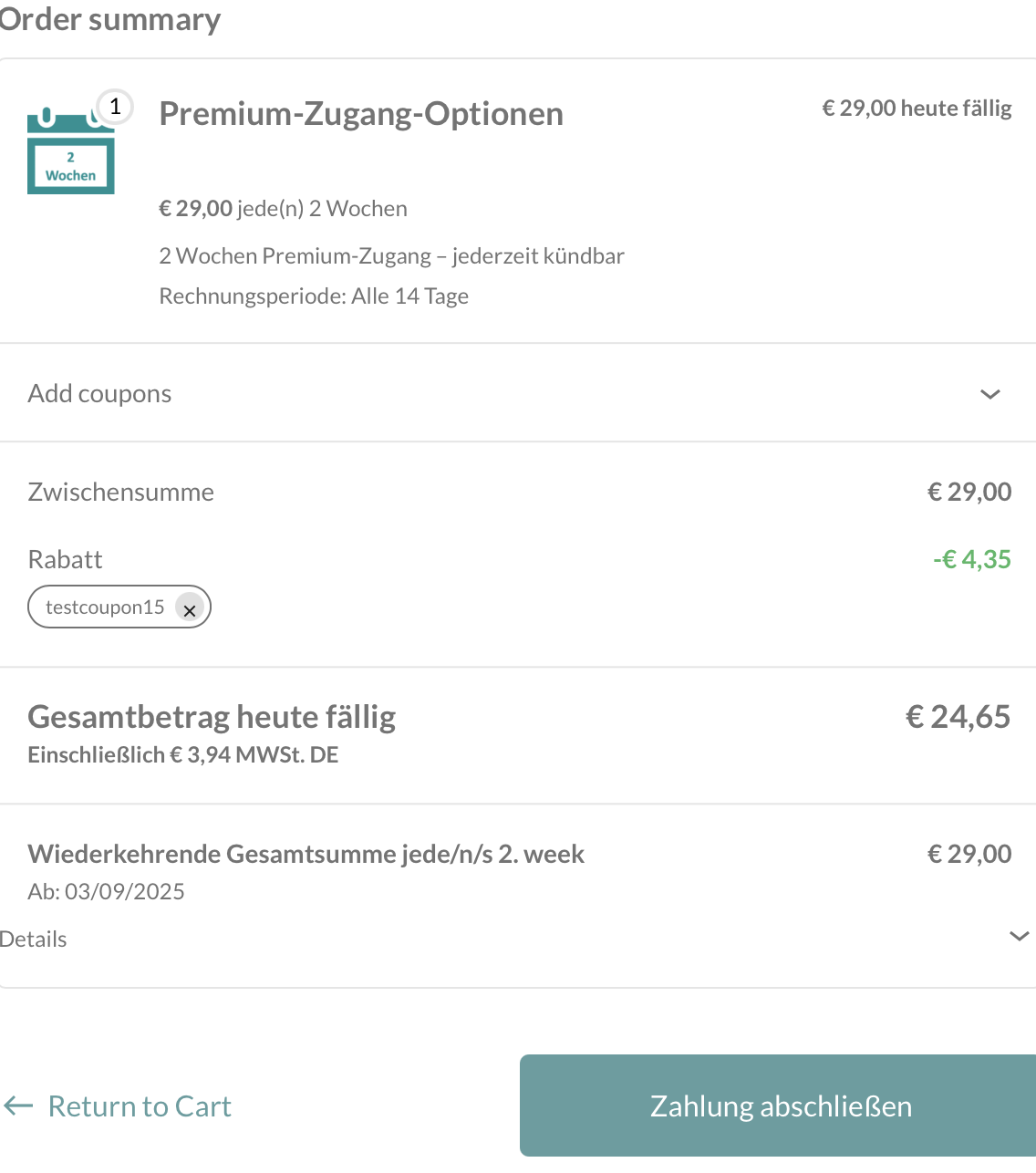Viewport: 1036px width, 1173px height.
Task: Select the testcoupon15 coupon chip label
Action: click(x=105, y=607)
